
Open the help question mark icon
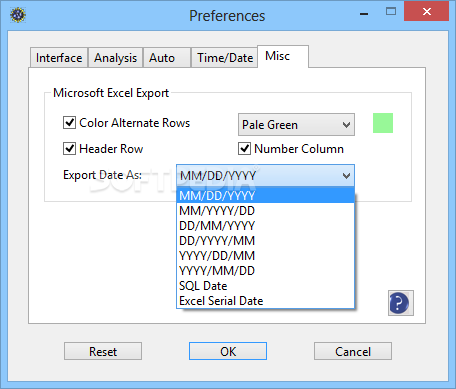click(x=401, y=303)
